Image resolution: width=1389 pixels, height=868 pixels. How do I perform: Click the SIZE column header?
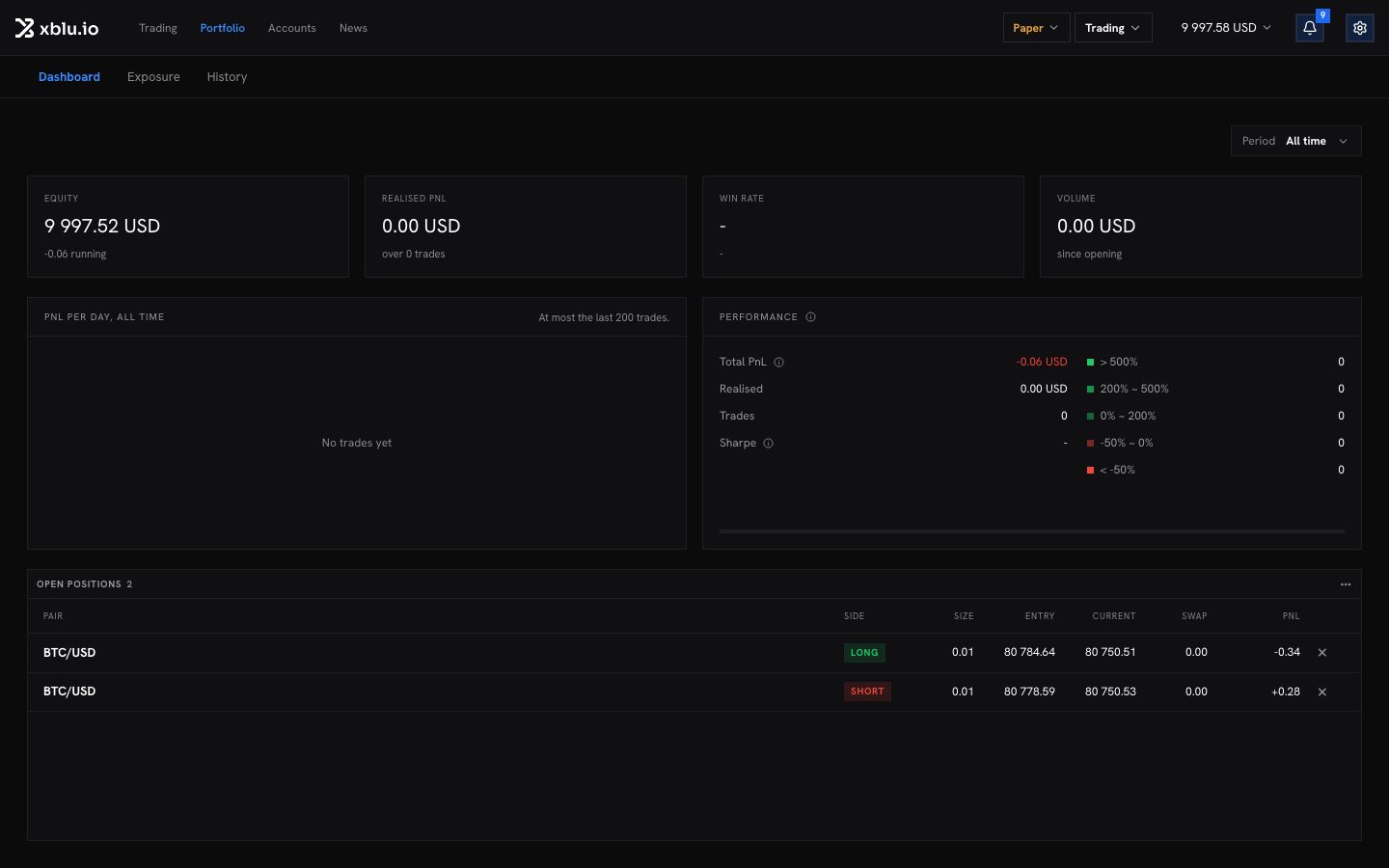pyautogui.click(x=964, y=616)
